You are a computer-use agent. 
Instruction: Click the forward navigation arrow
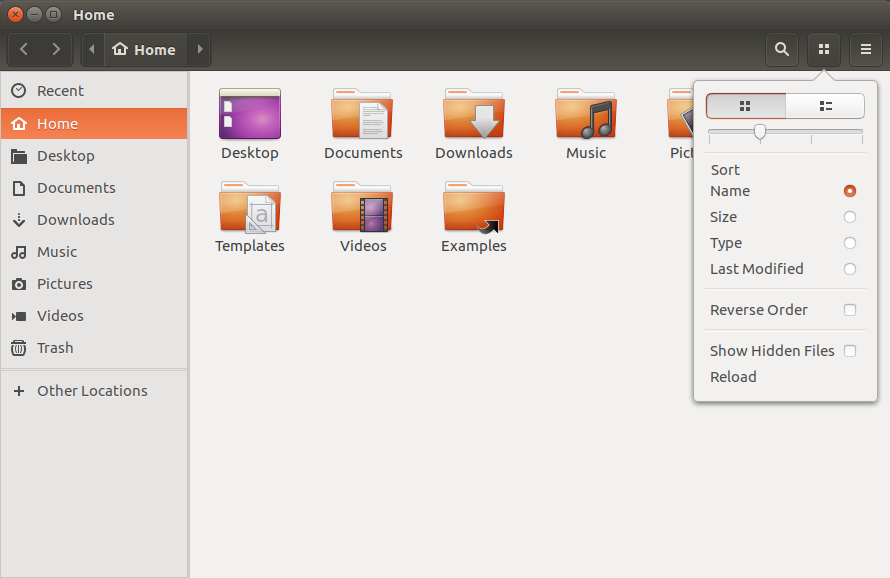tap(56, 49)
